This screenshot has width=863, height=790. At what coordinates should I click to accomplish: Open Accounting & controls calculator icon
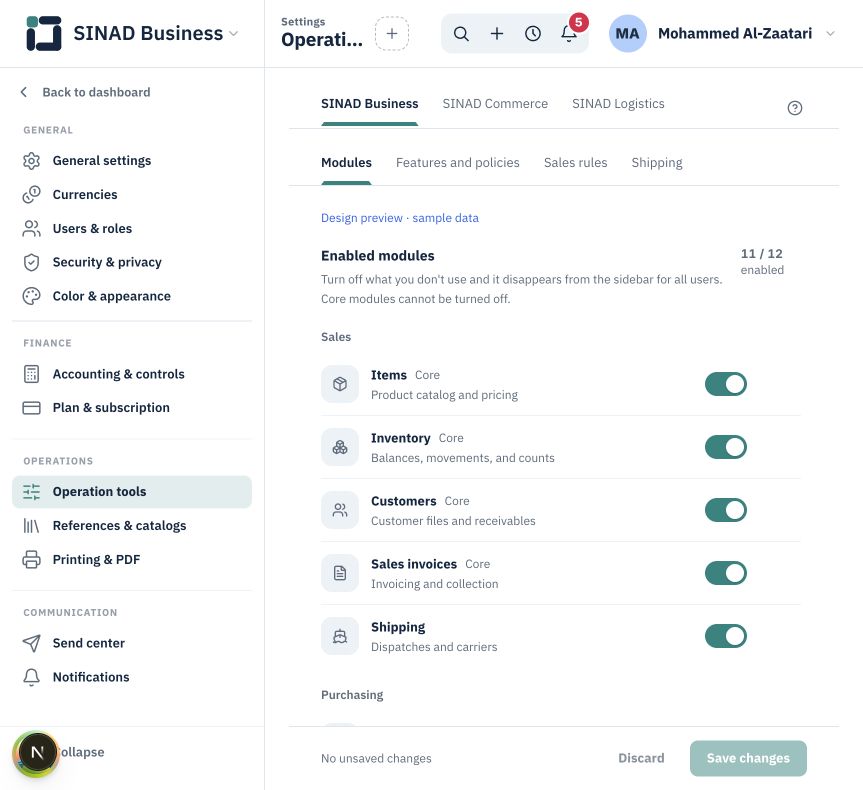[31, 374]
